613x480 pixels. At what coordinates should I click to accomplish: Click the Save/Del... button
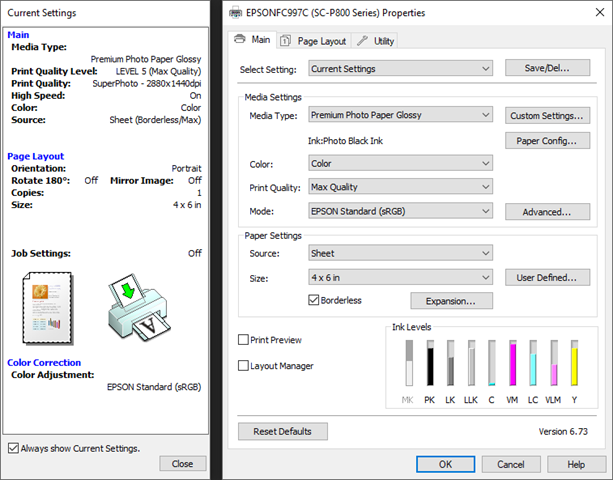(547, 68)
